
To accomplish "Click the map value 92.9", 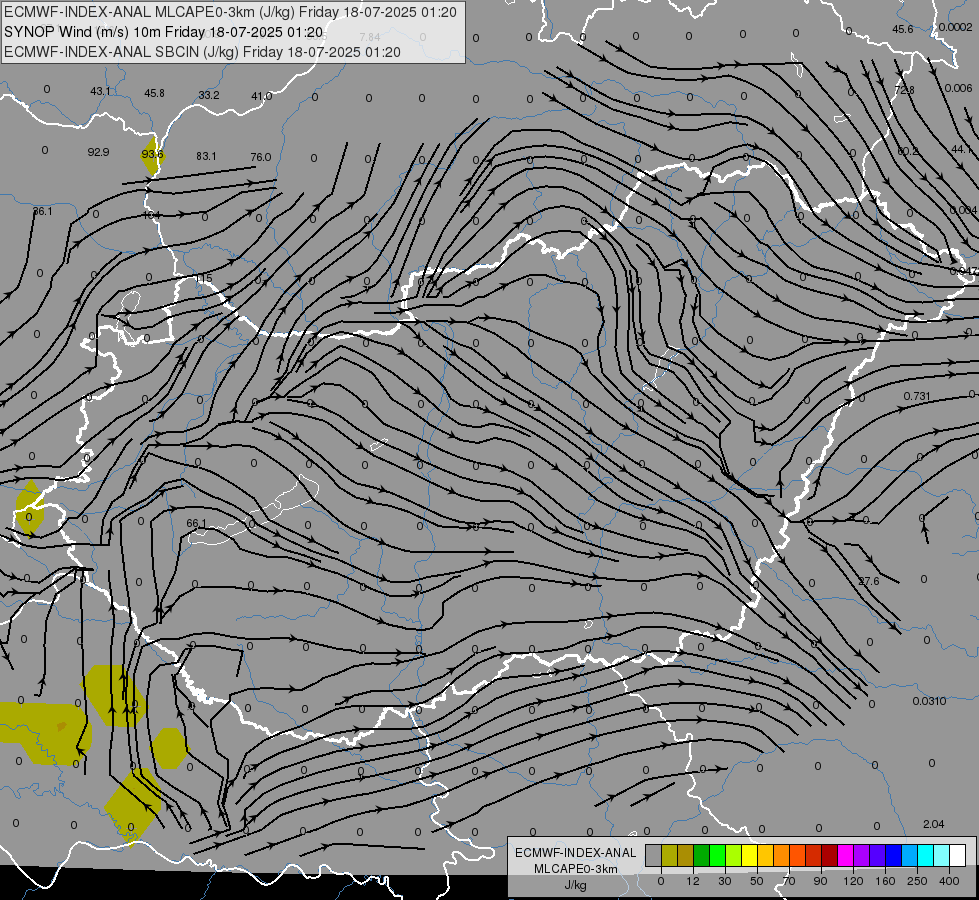I will point(99,152).
